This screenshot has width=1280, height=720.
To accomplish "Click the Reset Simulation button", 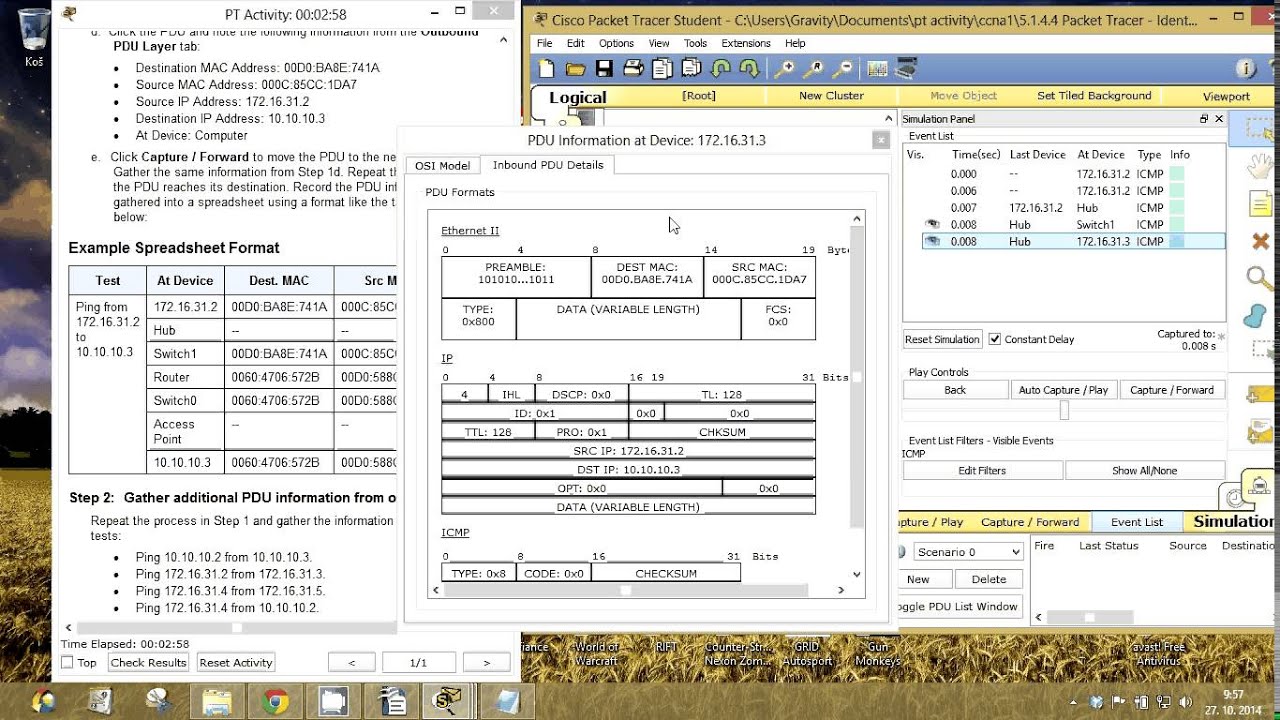I will pyautogui.click(x=943, y=339).
